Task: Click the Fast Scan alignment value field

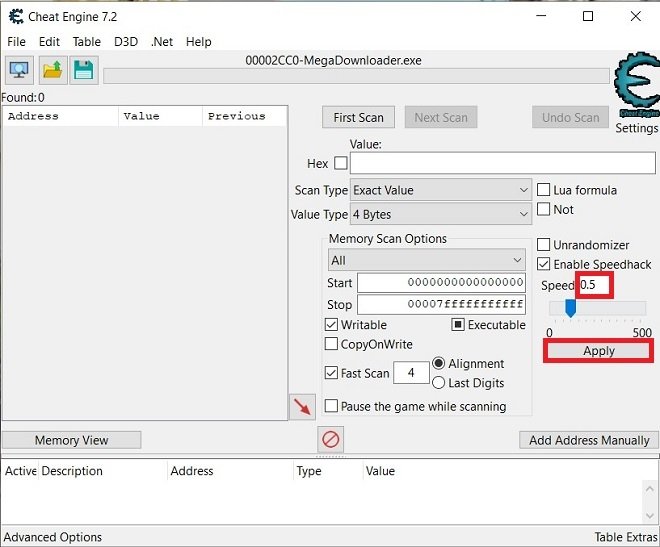Action: (411, 372)
